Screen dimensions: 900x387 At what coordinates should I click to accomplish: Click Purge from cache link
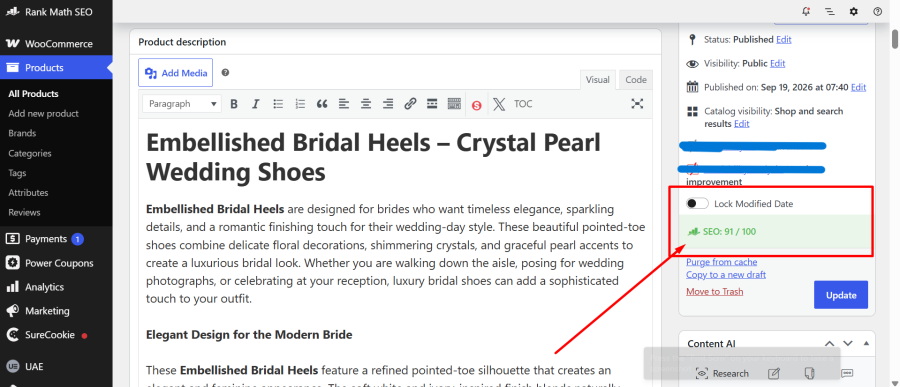pyautogui.click(x=721, y=262)
